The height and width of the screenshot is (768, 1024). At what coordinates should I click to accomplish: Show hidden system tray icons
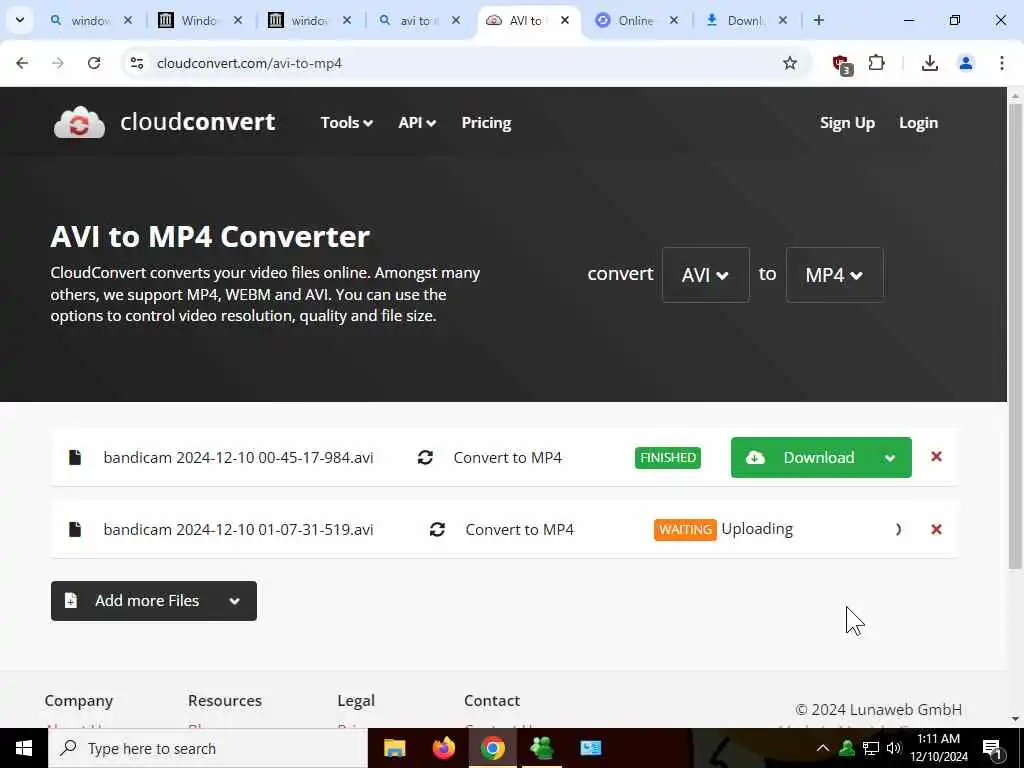click(x=823, y=748)
